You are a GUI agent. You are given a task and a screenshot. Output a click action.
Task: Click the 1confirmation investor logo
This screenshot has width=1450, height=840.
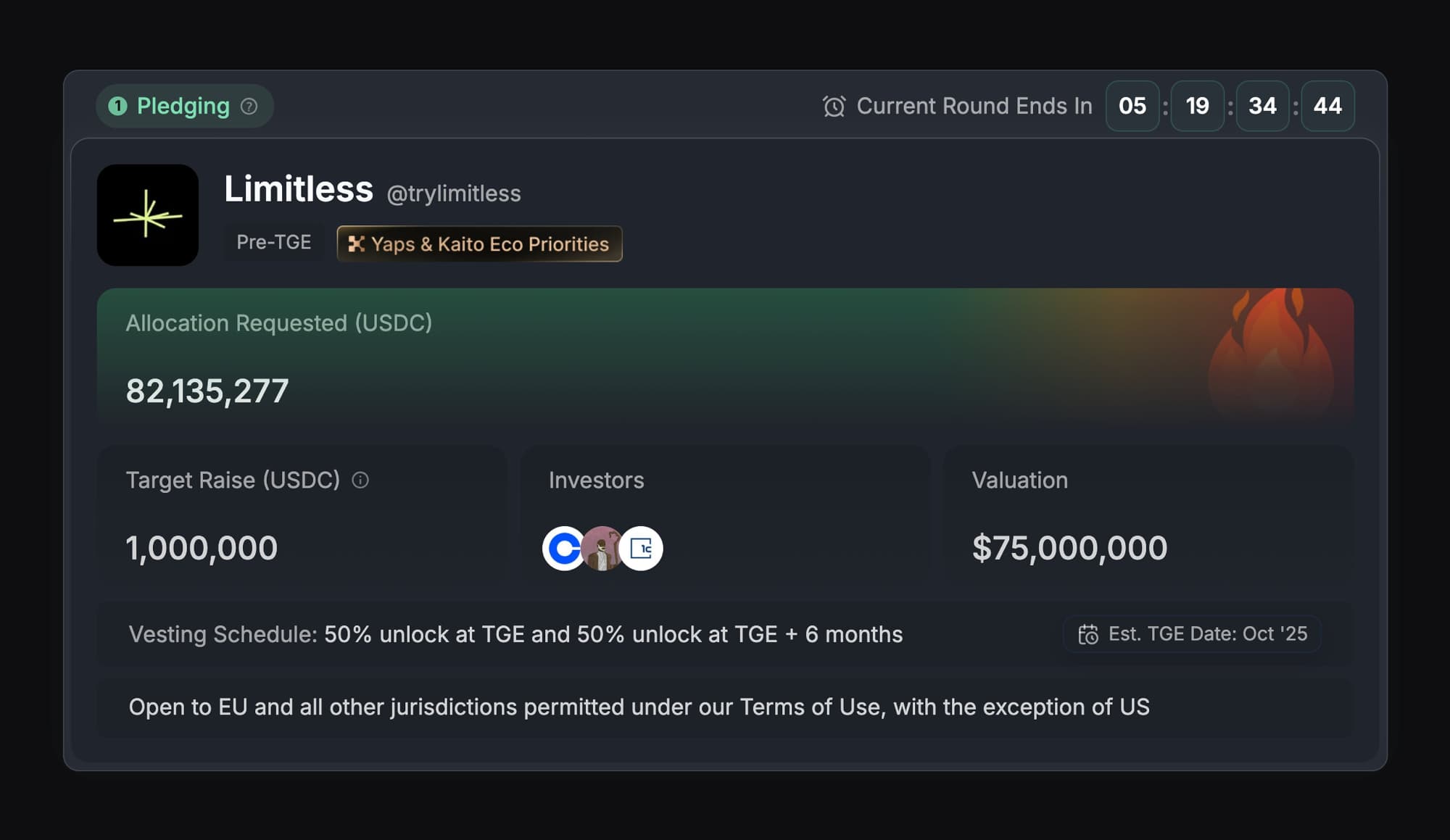pos(642,549)
